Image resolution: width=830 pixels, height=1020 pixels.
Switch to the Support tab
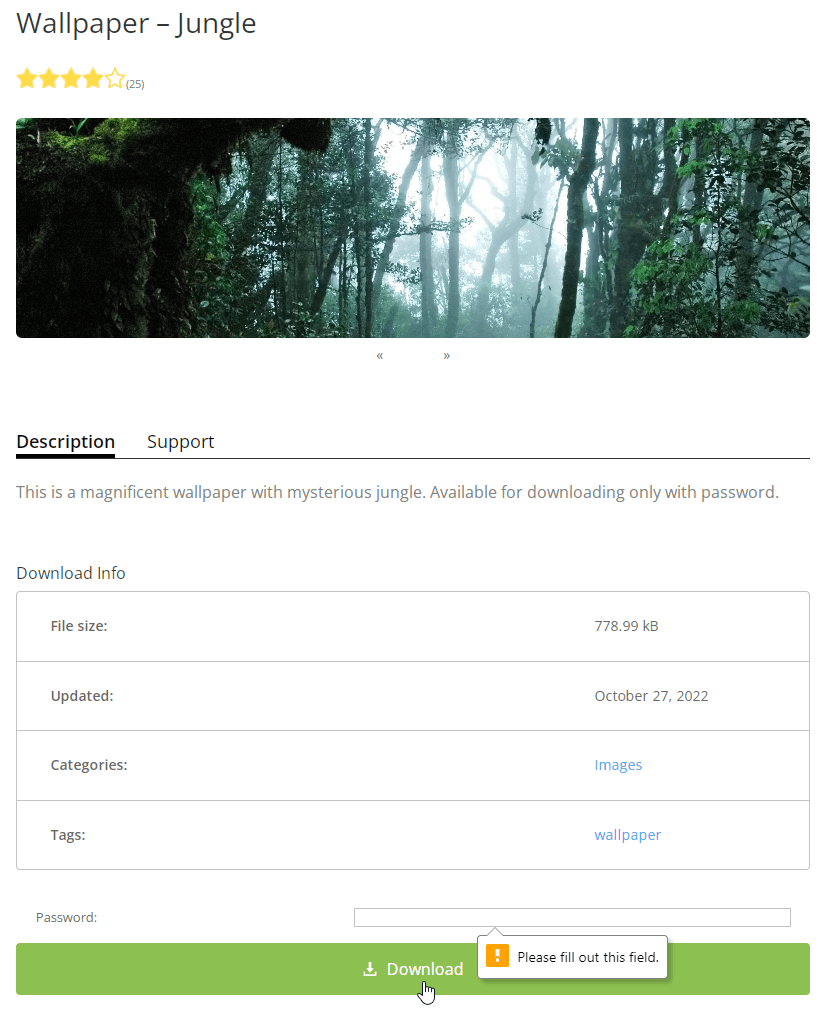[180, 441]
